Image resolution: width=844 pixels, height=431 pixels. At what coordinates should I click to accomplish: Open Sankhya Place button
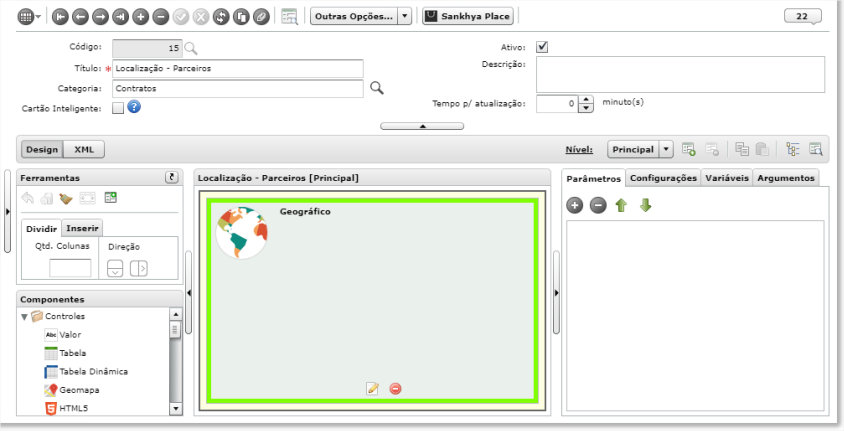pyautogui.click(x=468, y=16)
